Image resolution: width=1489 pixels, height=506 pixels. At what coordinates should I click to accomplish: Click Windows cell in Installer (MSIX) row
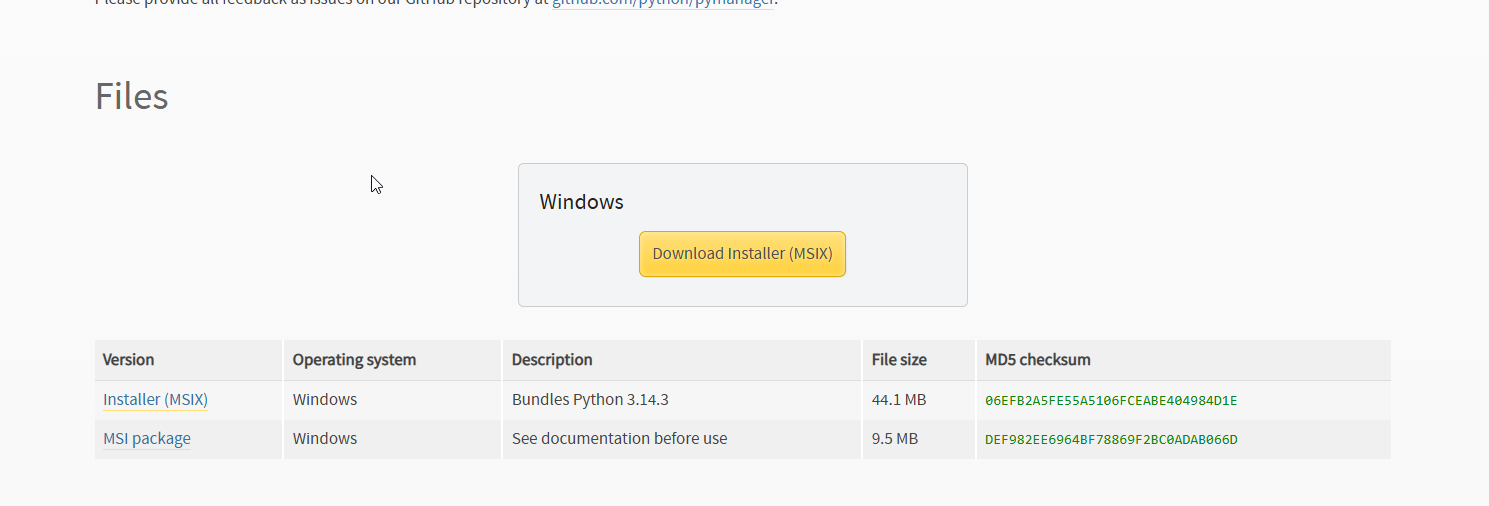click(325, 400)
